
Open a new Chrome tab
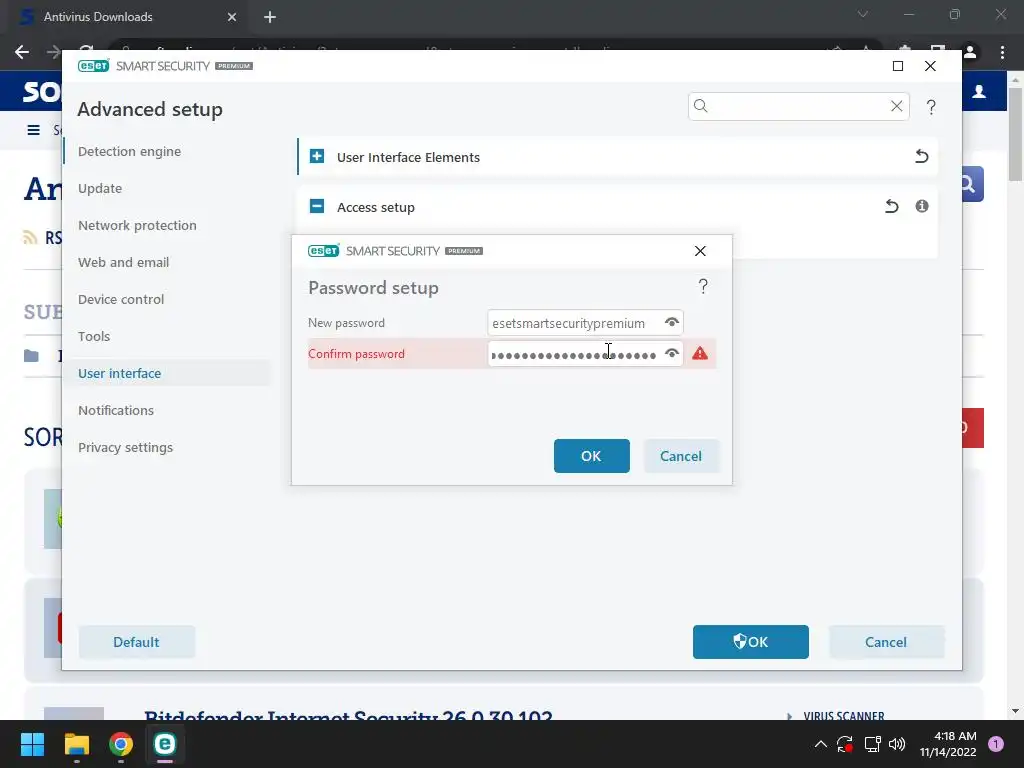(x=270, y=17)
